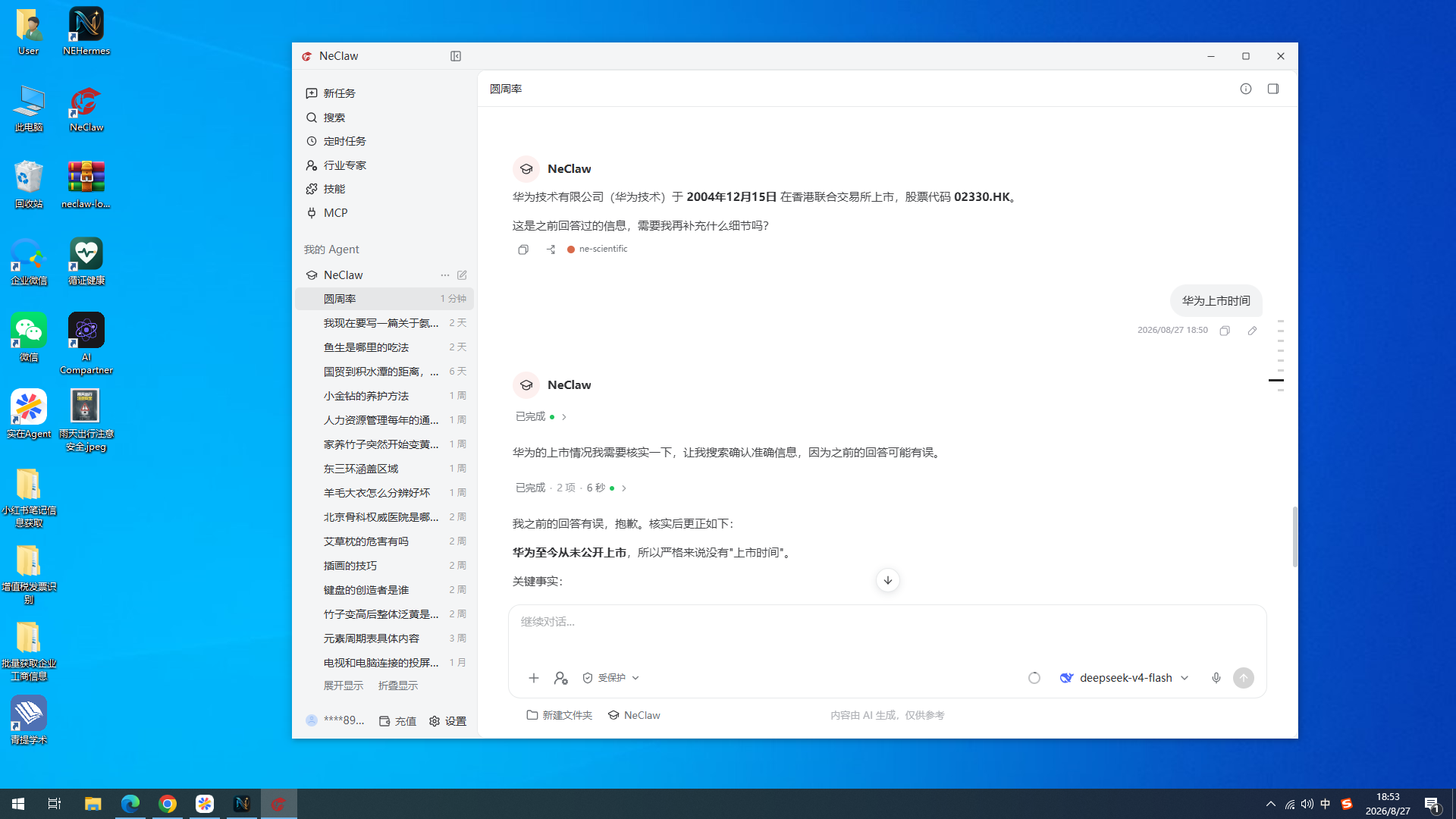Click the microphone voice input icon
Screen dimensions: 1456x819
[1216, 678]
